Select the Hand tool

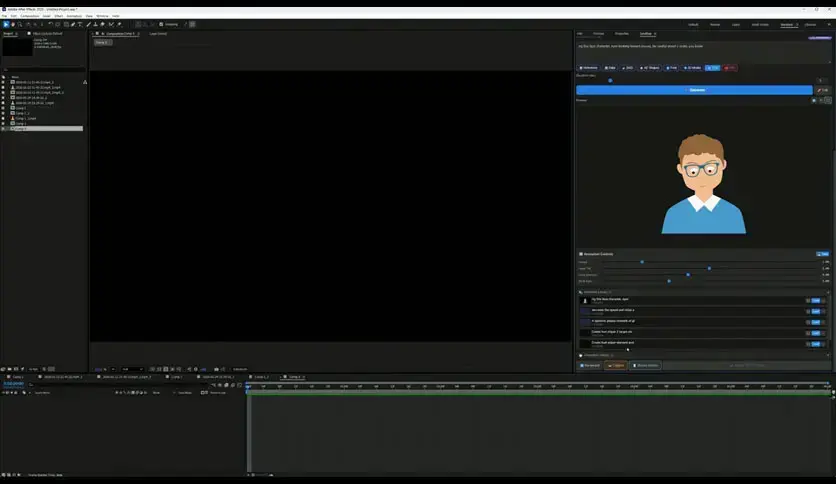pos(13,24)
